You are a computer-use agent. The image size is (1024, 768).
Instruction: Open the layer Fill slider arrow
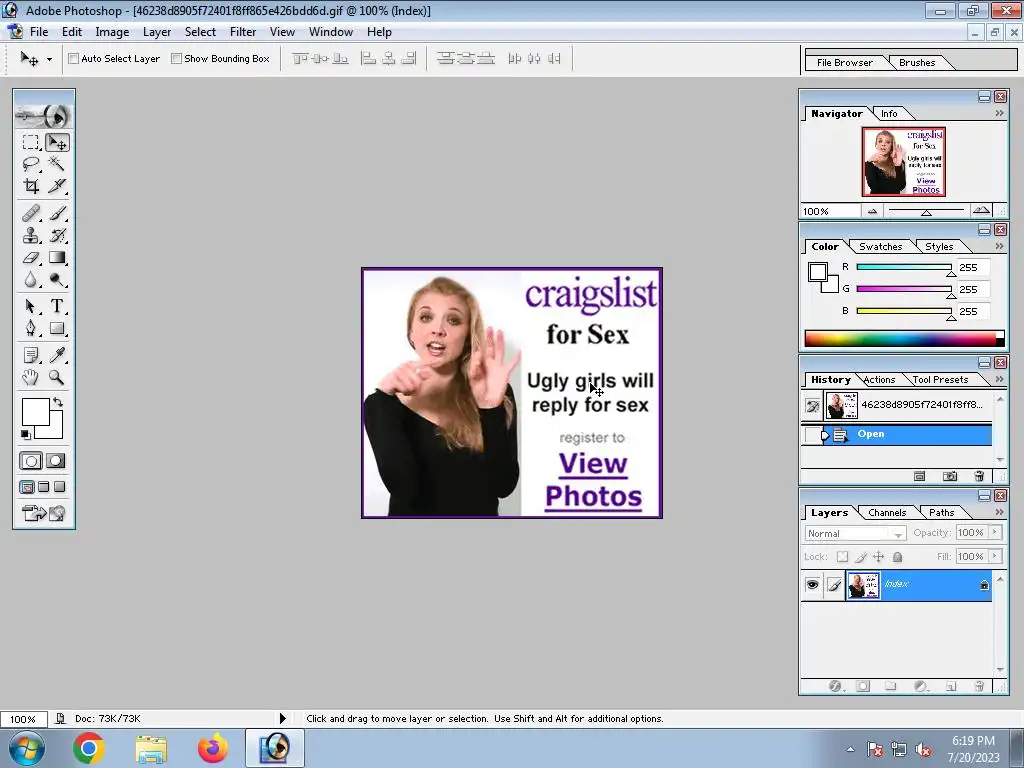coord(995,556)
